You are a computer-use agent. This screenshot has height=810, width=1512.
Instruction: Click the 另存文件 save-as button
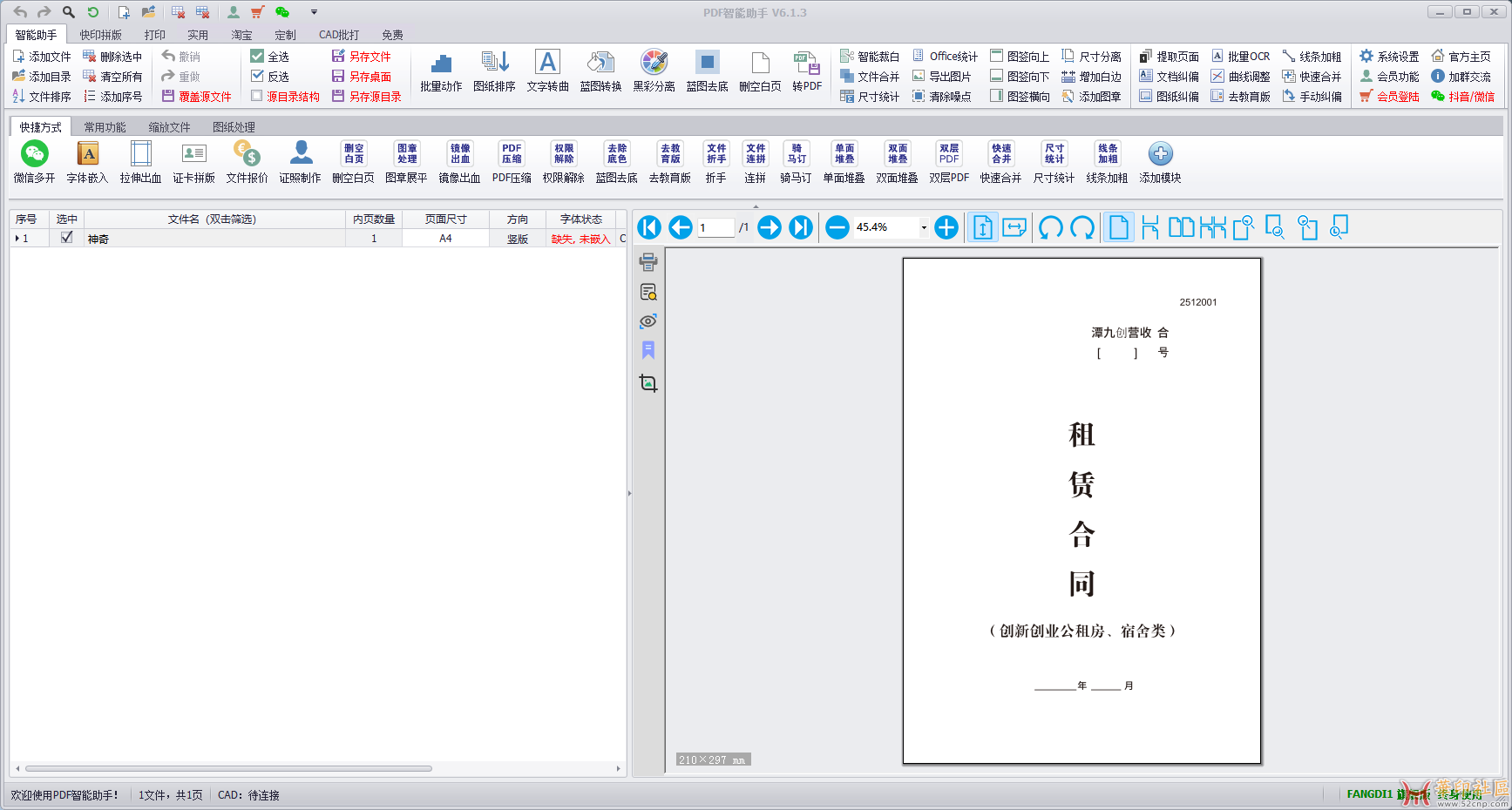click(362, 56)
